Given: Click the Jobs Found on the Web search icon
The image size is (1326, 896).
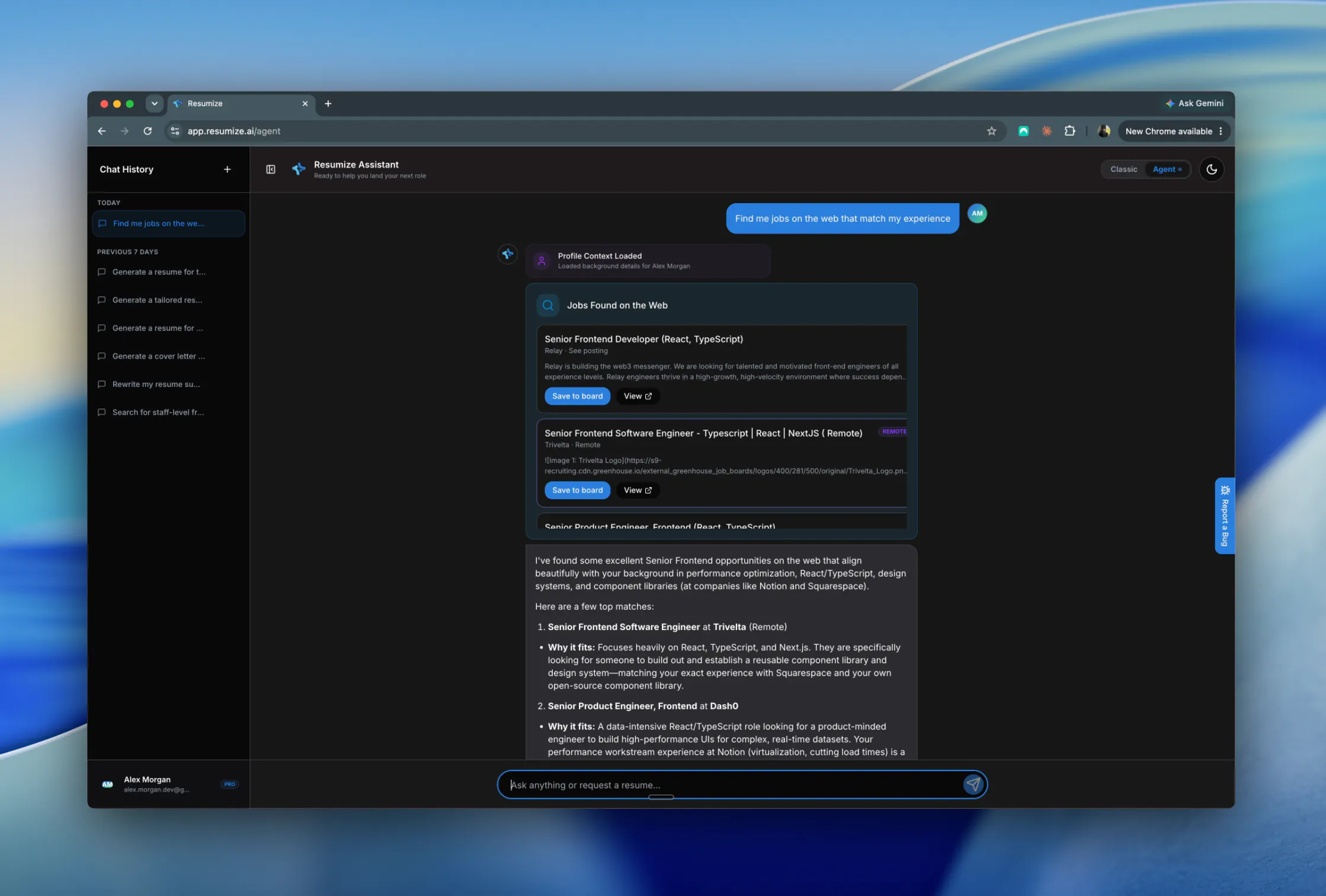Looking at the screenshot, I should 548,306.
